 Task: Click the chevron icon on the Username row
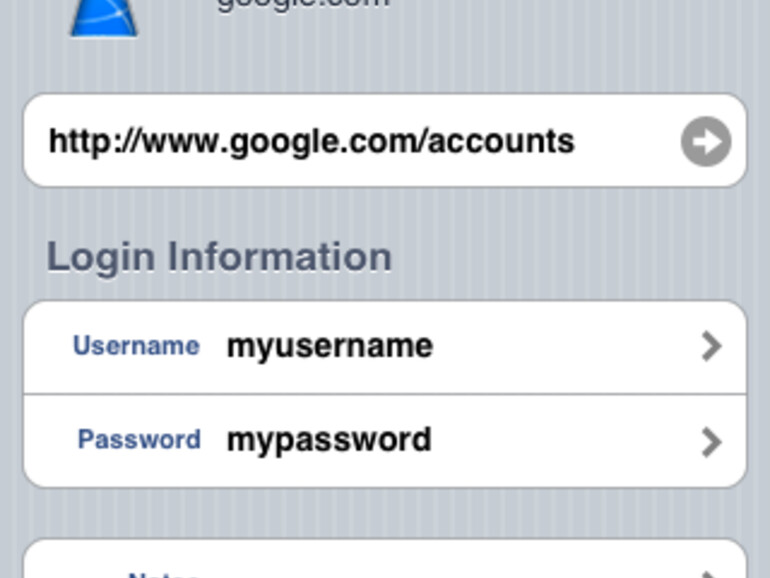coord(711,346)
